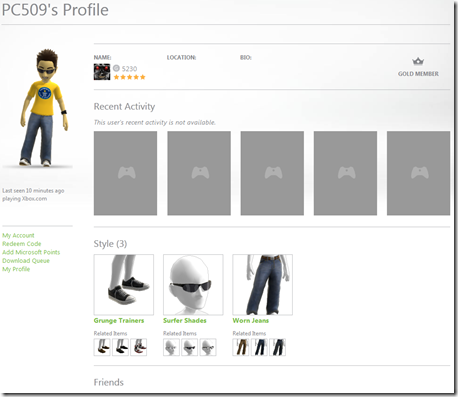Click the LOCATION label
Screen dimensions: 458x397
coord(181,58)
